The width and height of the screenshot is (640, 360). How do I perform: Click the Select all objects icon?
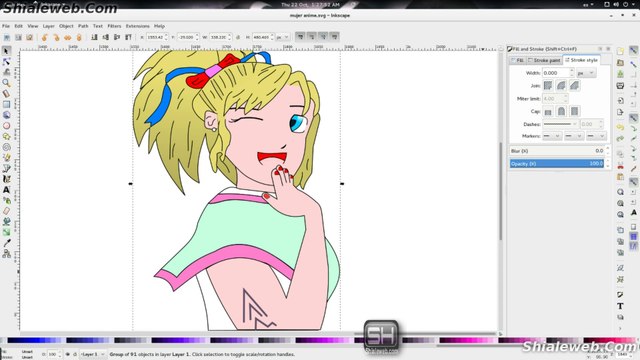pos(7,37)
